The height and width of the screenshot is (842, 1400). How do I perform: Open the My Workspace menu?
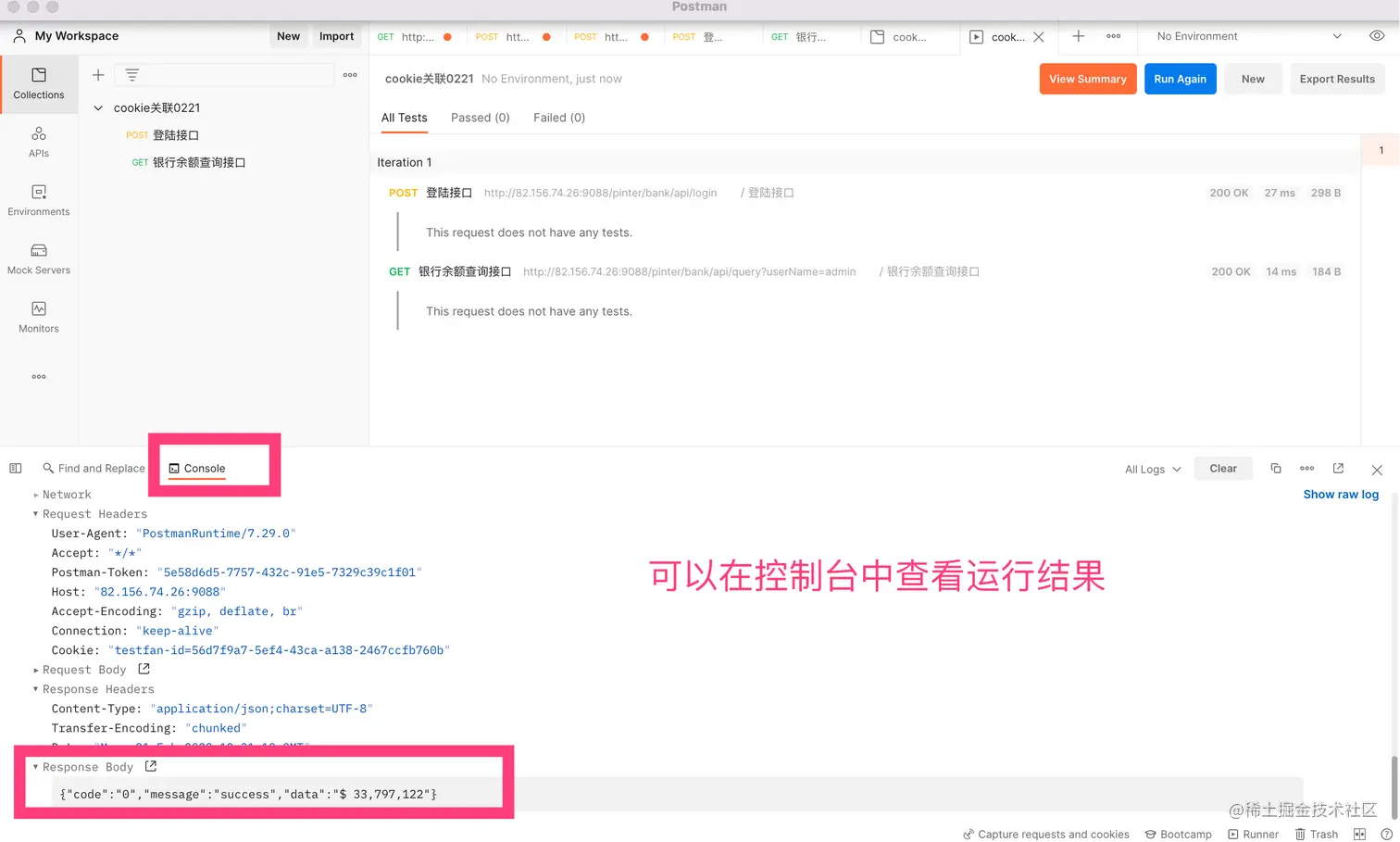tap(66, 36)
